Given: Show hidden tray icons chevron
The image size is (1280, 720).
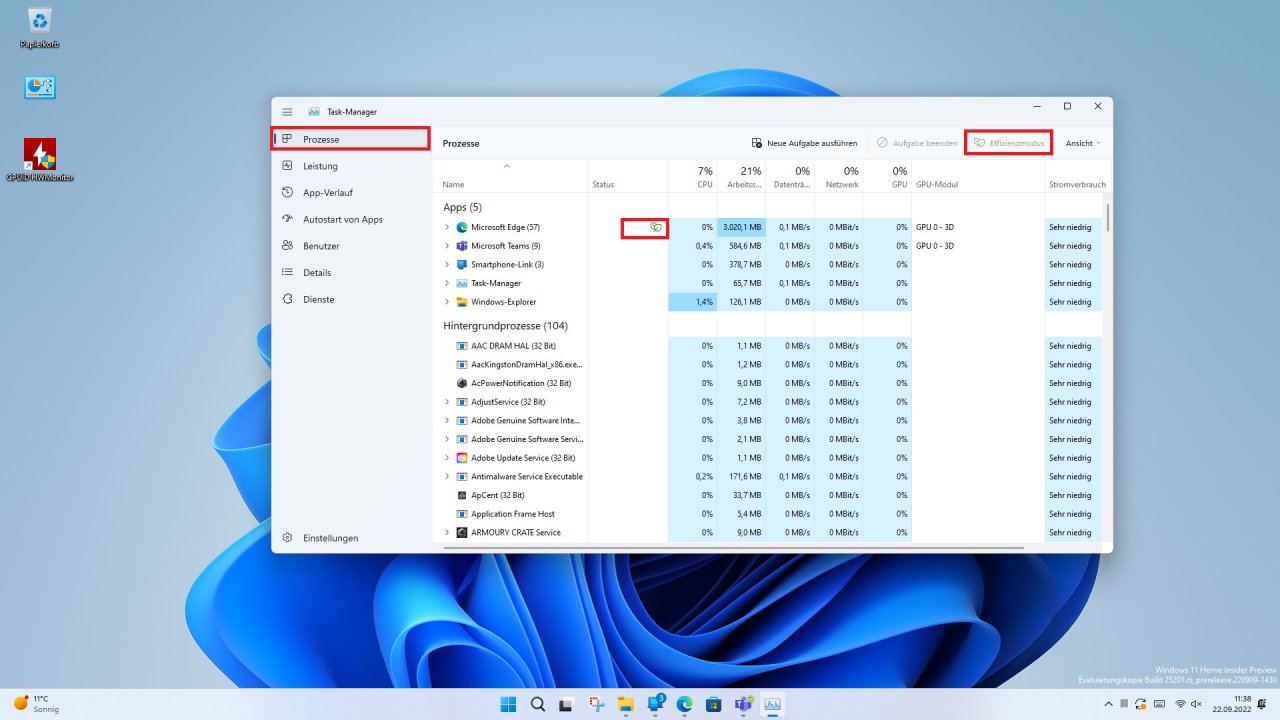Looking at the screenshot, I should click(x=1110, y=704).
